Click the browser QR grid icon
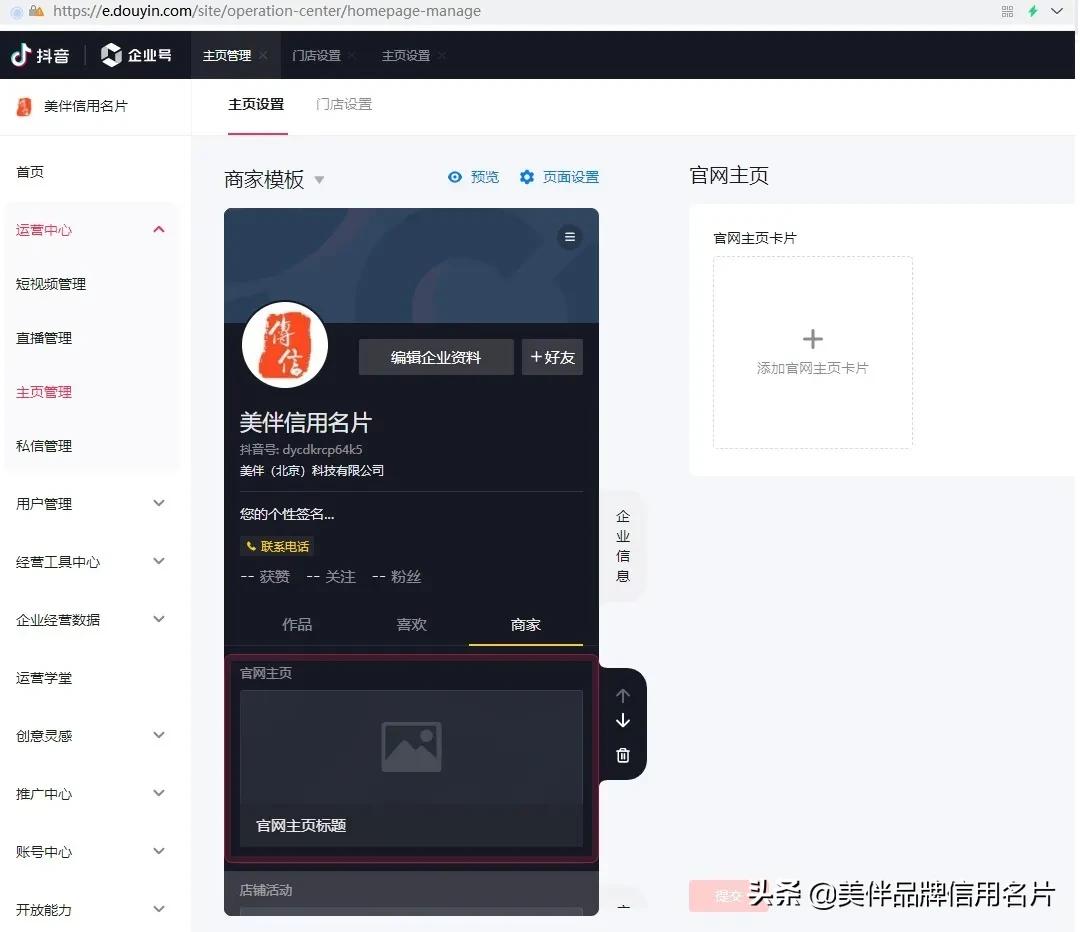 (x=1007, y=11)
